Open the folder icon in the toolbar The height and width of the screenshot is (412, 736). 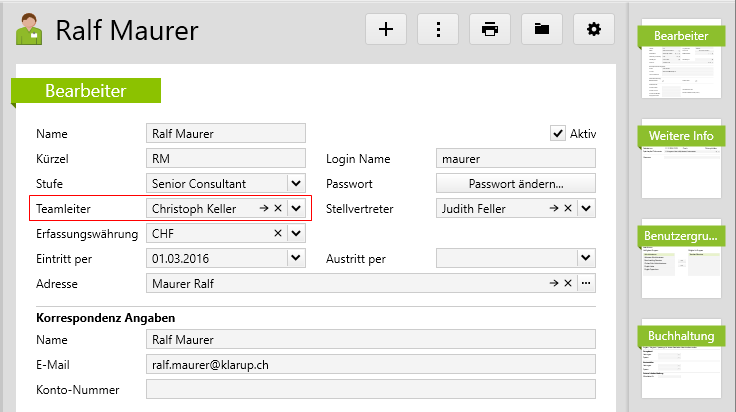[x=542, y=29]
